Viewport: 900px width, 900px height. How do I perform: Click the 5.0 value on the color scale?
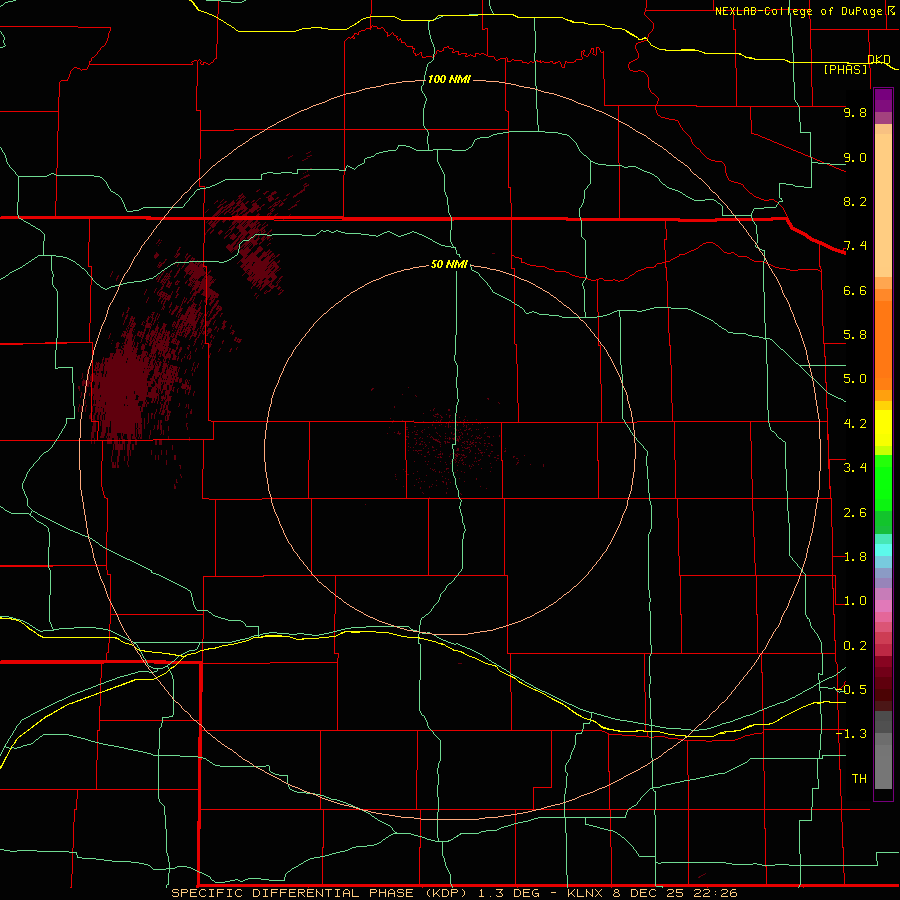pyautogui.click(x=855, y=379)
